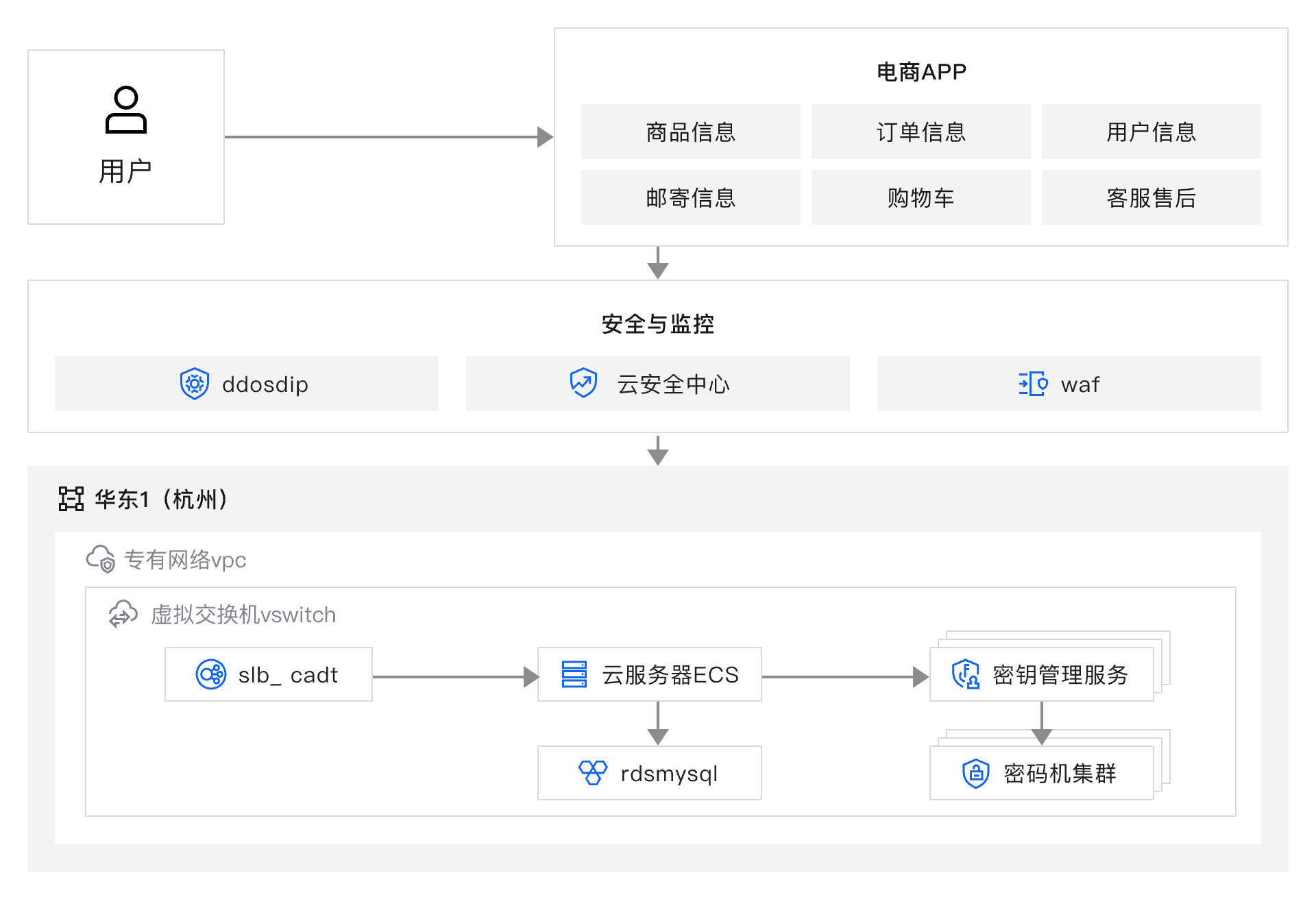Image resolution: width=1316 pixels, height=899 pixels.
Task: Select the 购物车 module
Action: coord(921,197)
